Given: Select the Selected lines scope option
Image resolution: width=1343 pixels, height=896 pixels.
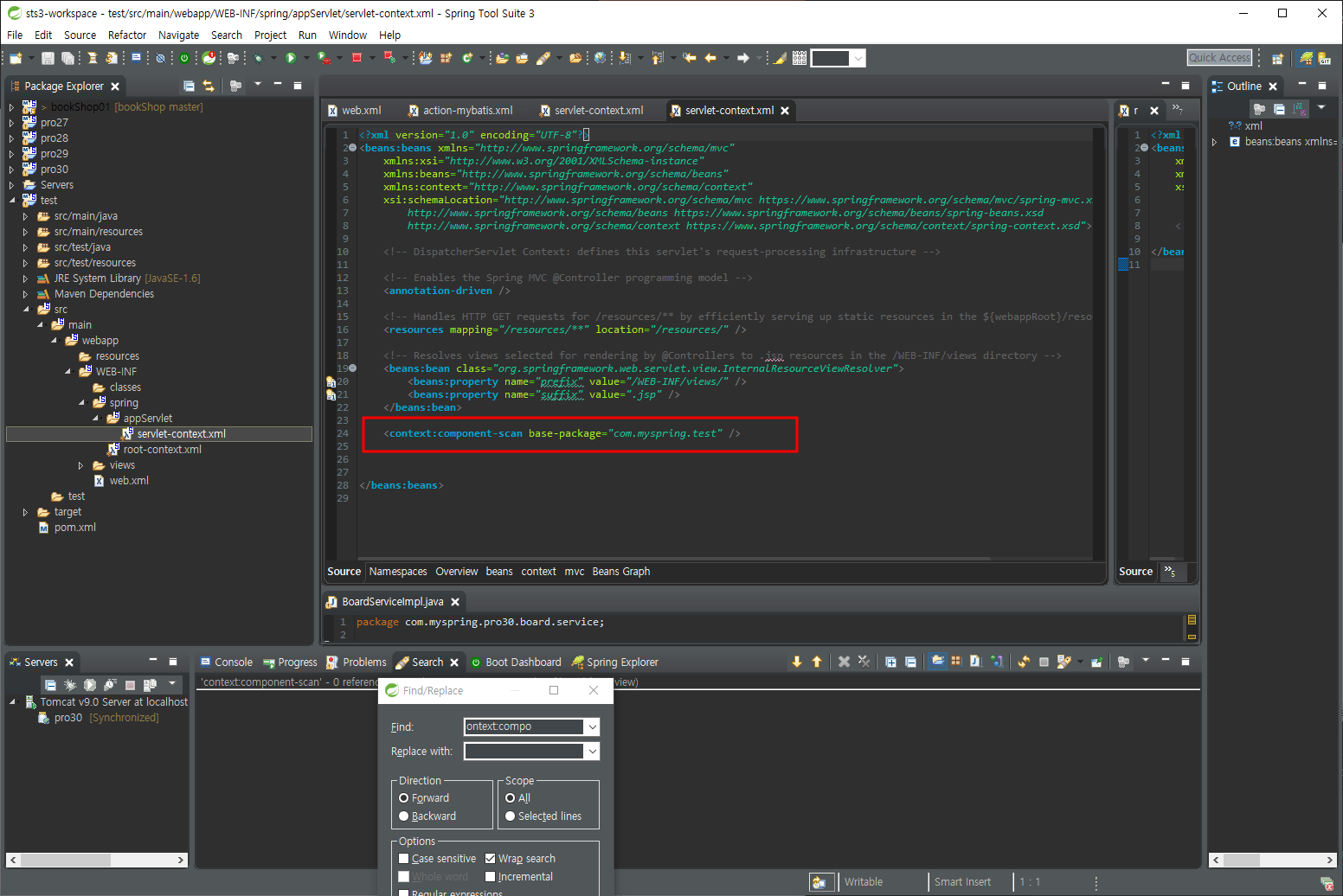Looking at the screenshot, I should click(x=511, y=816).
